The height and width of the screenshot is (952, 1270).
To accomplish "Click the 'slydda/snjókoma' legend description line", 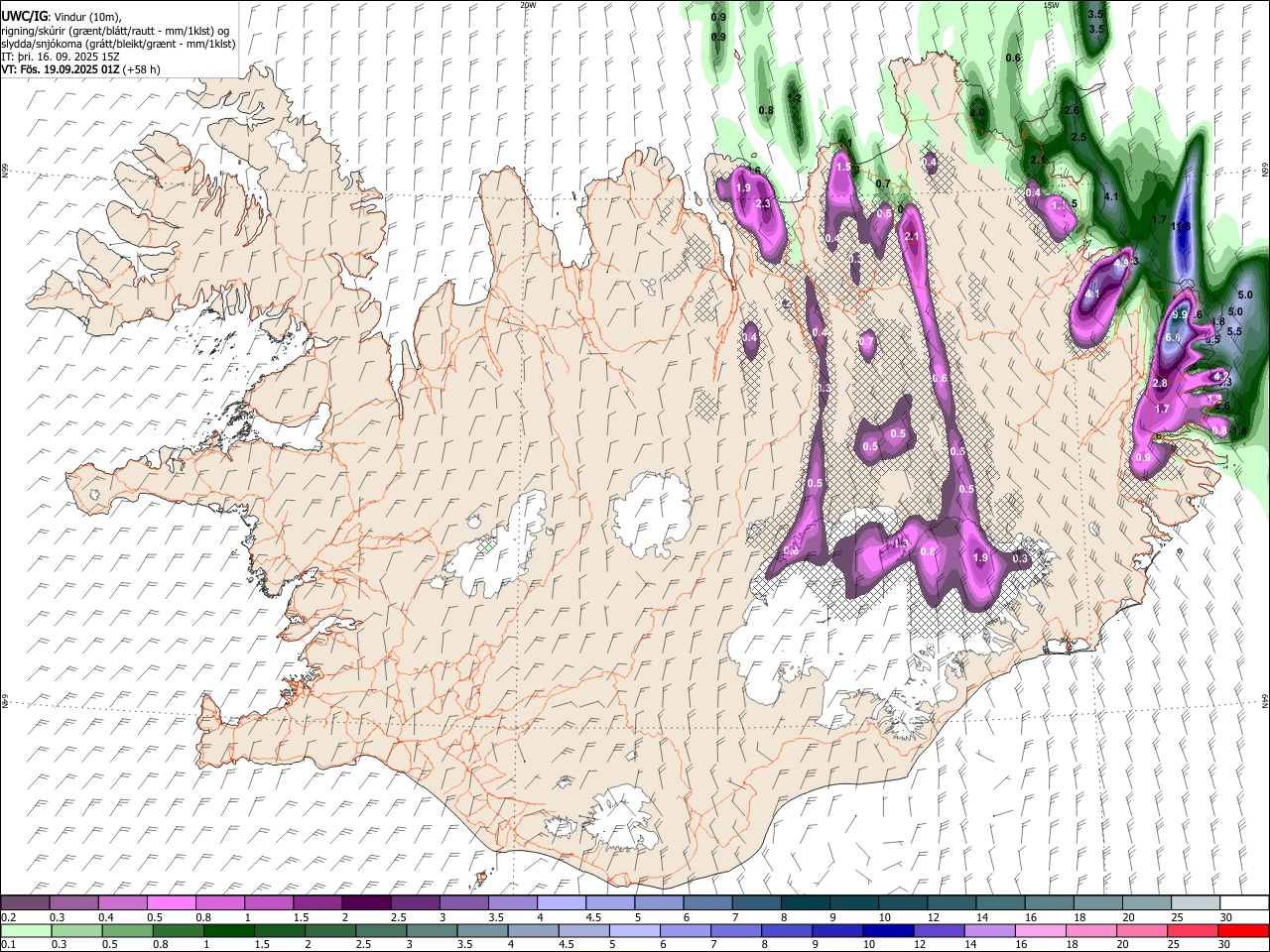I will coord(118,44).
